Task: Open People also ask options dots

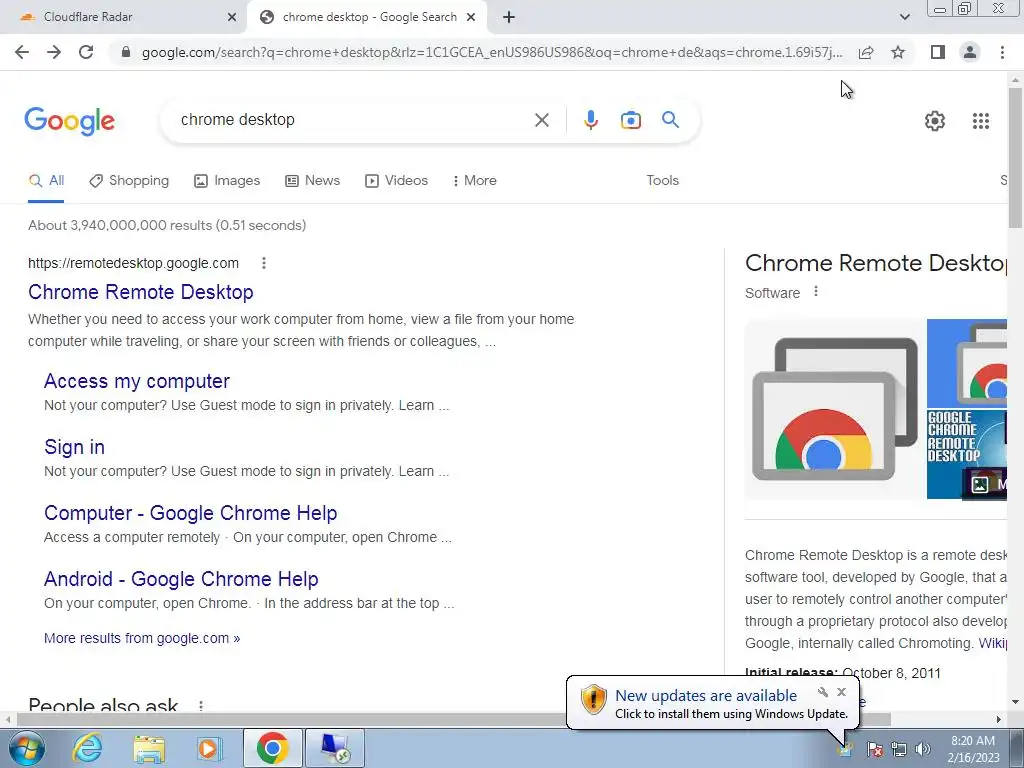Action: (201, 706)
